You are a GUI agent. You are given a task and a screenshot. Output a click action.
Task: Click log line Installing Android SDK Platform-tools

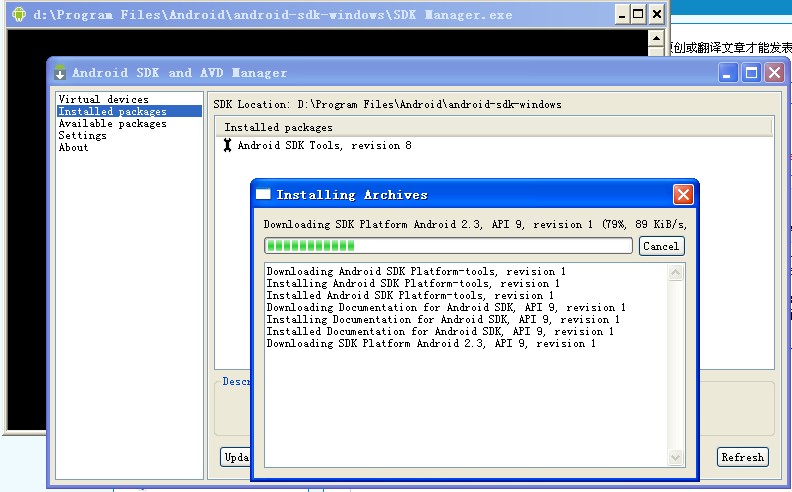pyautogui.click(x=413, y=283)
